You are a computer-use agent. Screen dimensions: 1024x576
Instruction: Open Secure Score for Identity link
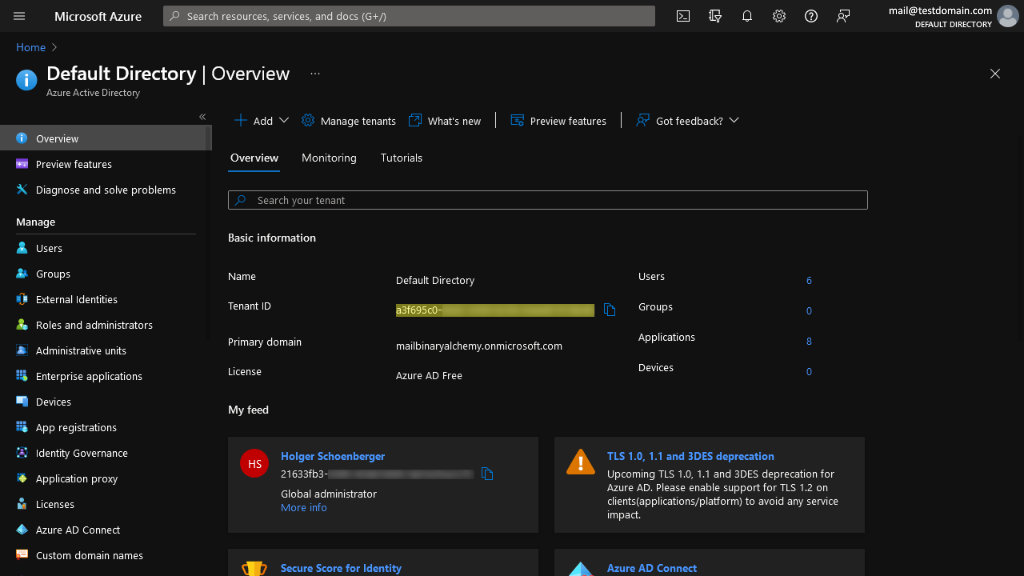pyautogui.click(x=341, y=568)
